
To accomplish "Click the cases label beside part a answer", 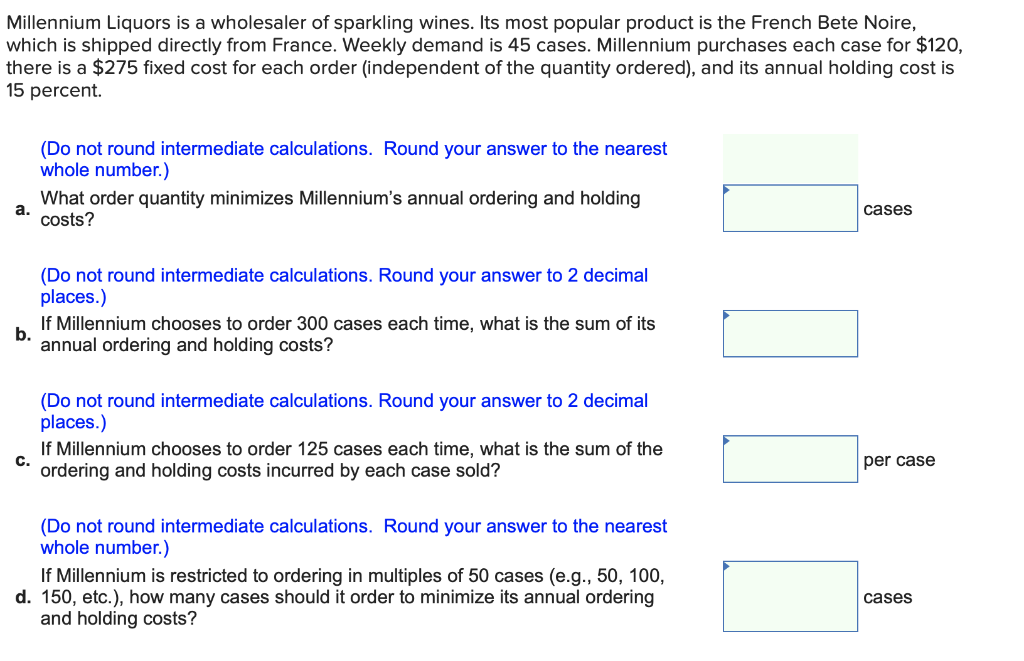I will [x=888, y=209].
